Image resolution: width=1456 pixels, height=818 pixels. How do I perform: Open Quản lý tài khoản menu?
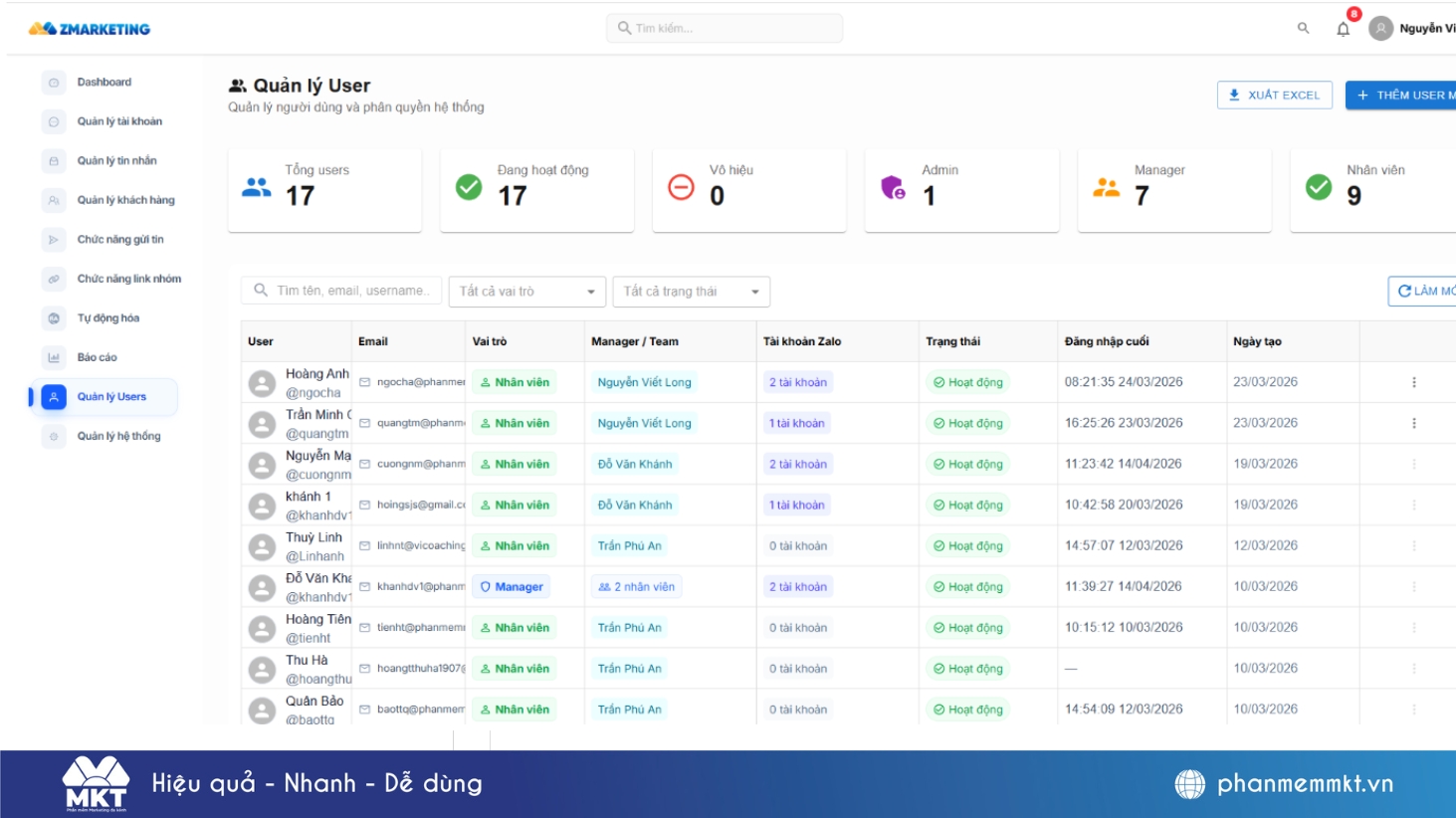pos(119,121)
